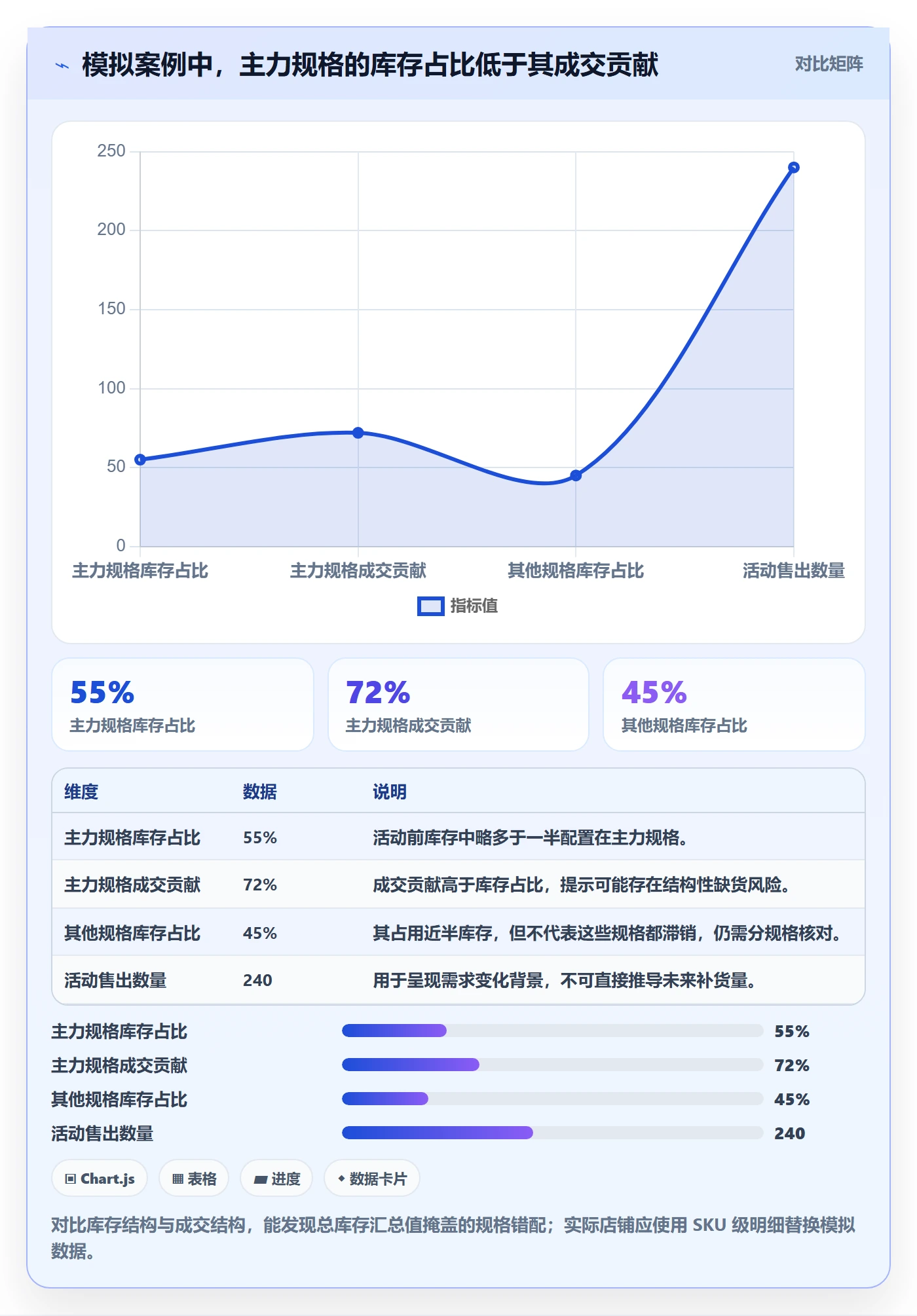This screenshot has width=917, height=1316.
Task: Toggle the 指标值 legend swatch
Action: [x=430, y=606]
